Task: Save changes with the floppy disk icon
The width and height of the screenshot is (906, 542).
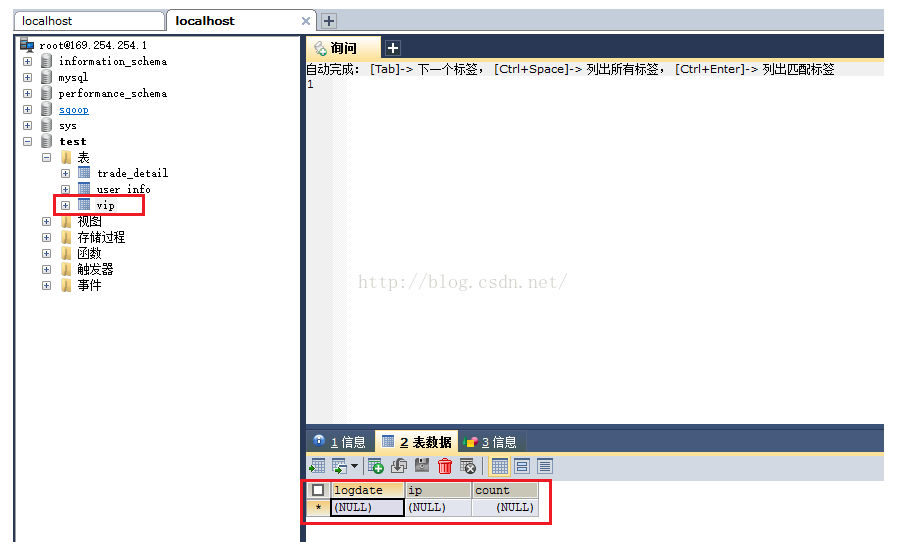Action: coord(422,466)
